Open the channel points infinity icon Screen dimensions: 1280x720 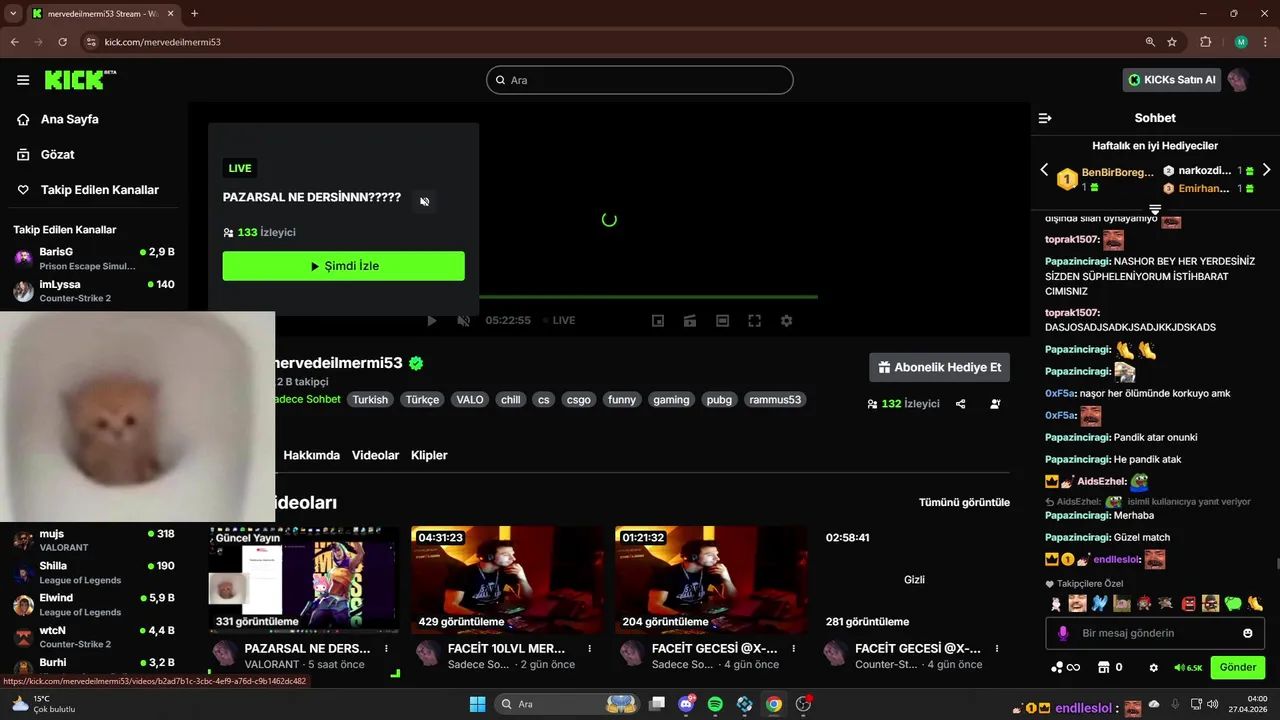tap(1066, 667)
